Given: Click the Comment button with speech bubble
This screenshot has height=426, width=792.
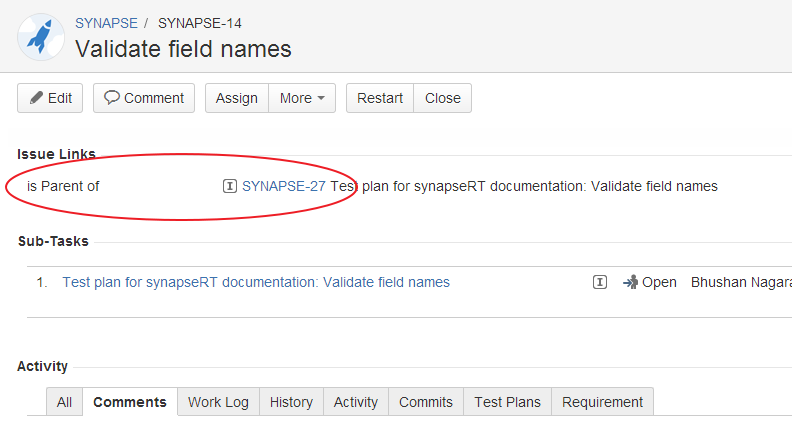Looking at the screenshot, I should point(144,98).
